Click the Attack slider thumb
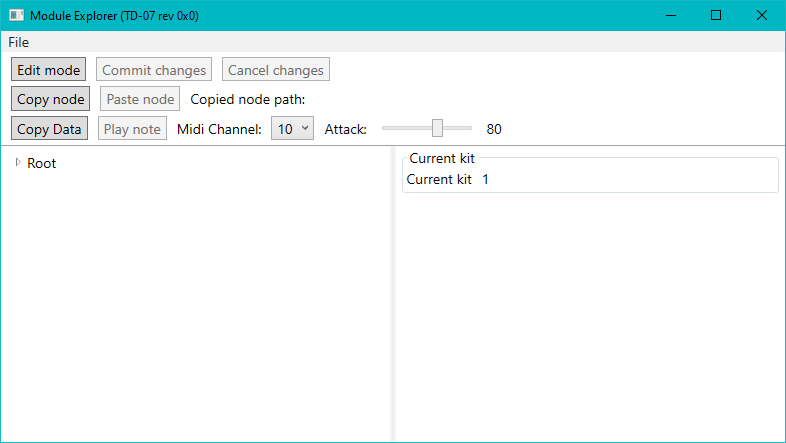Viewport: 786px width, 443px height. [x=437, y=128]
